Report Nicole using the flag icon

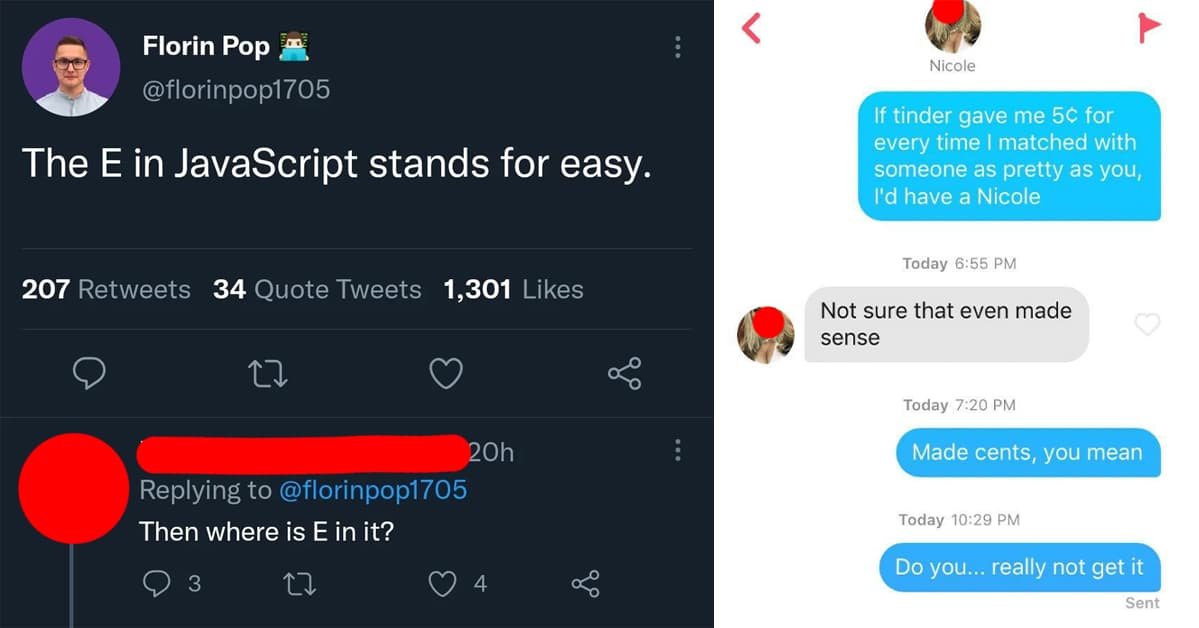tap(1150, 29)
